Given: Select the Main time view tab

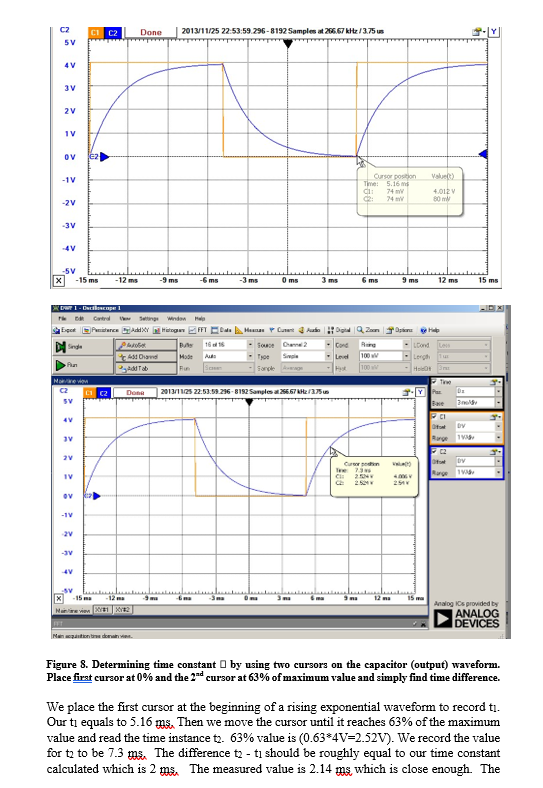Looking at the screenshot, I should (73, 610).
